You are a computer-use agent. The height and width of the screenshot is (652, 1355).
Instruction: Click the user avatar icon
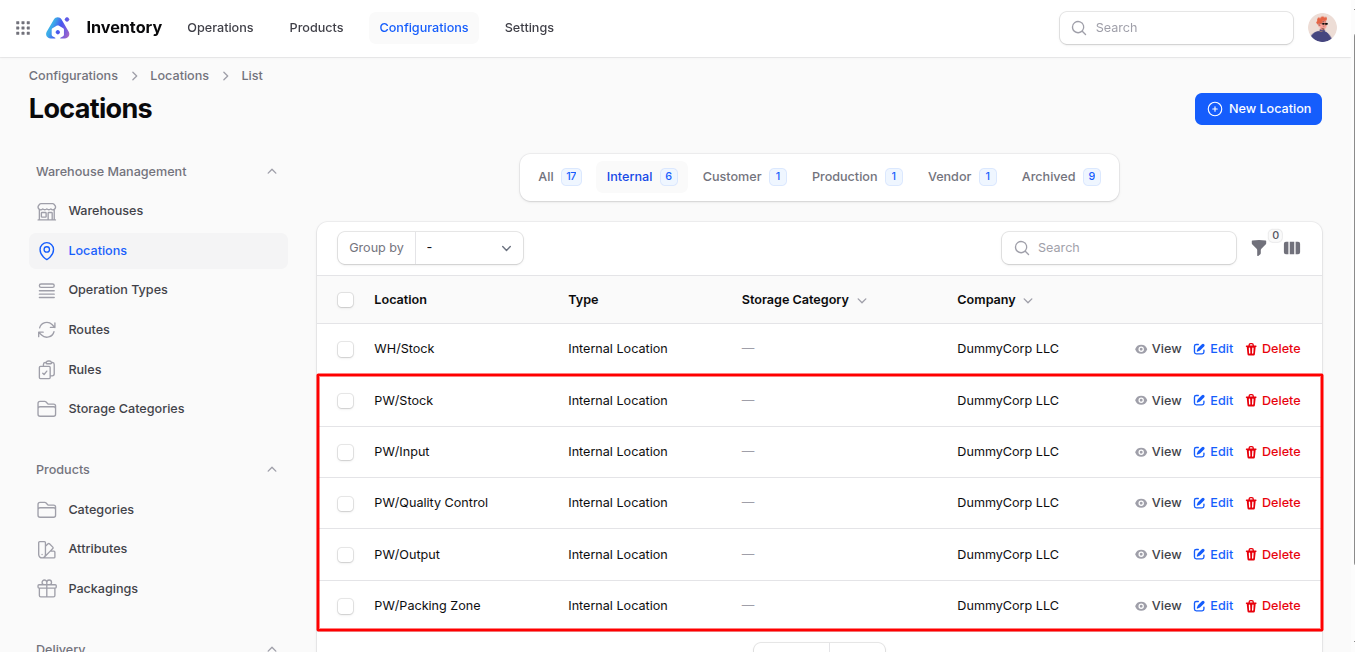coord(1322,28)
